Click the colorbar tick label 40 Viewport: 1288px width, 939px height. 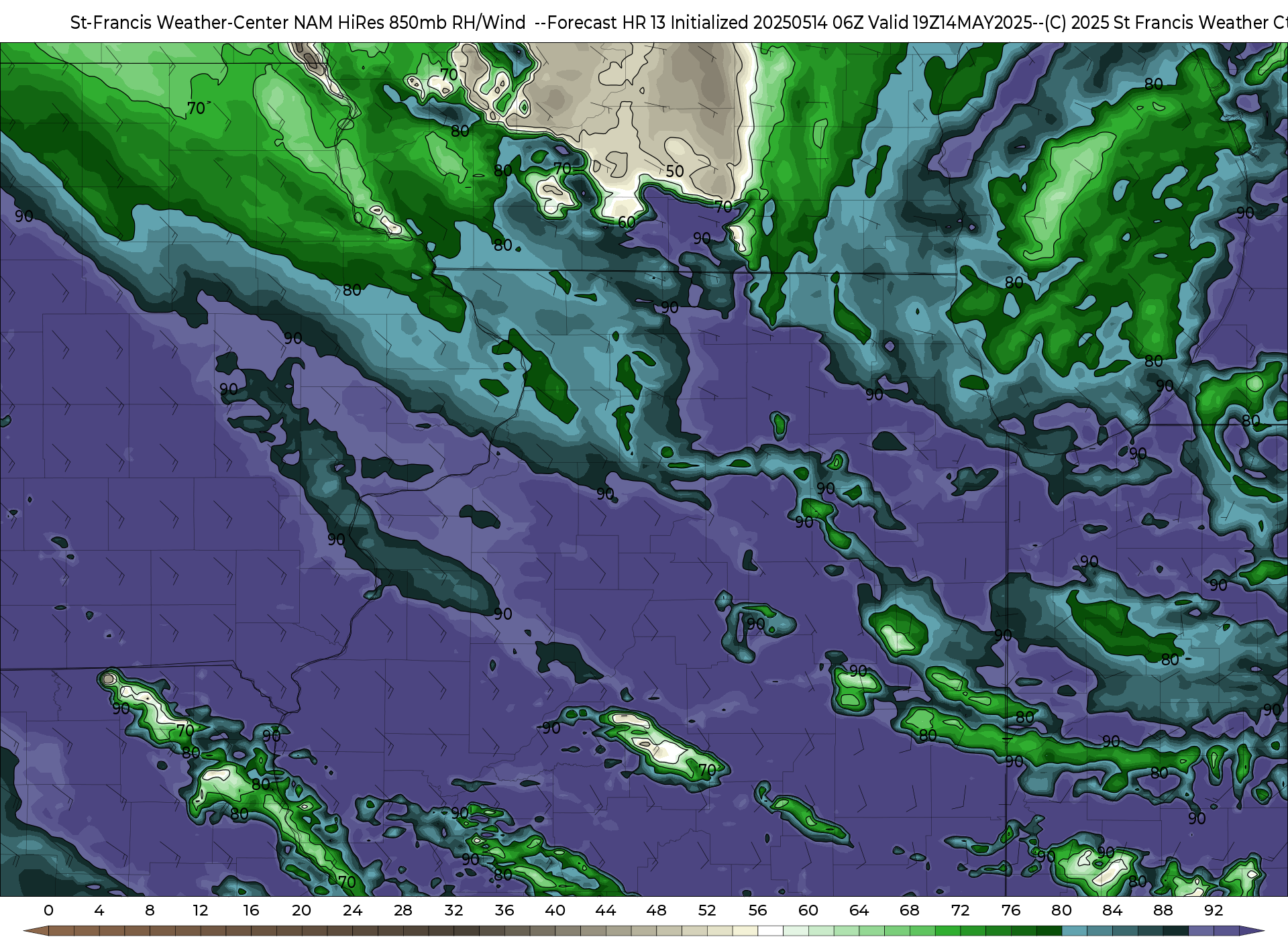(555, 910)
